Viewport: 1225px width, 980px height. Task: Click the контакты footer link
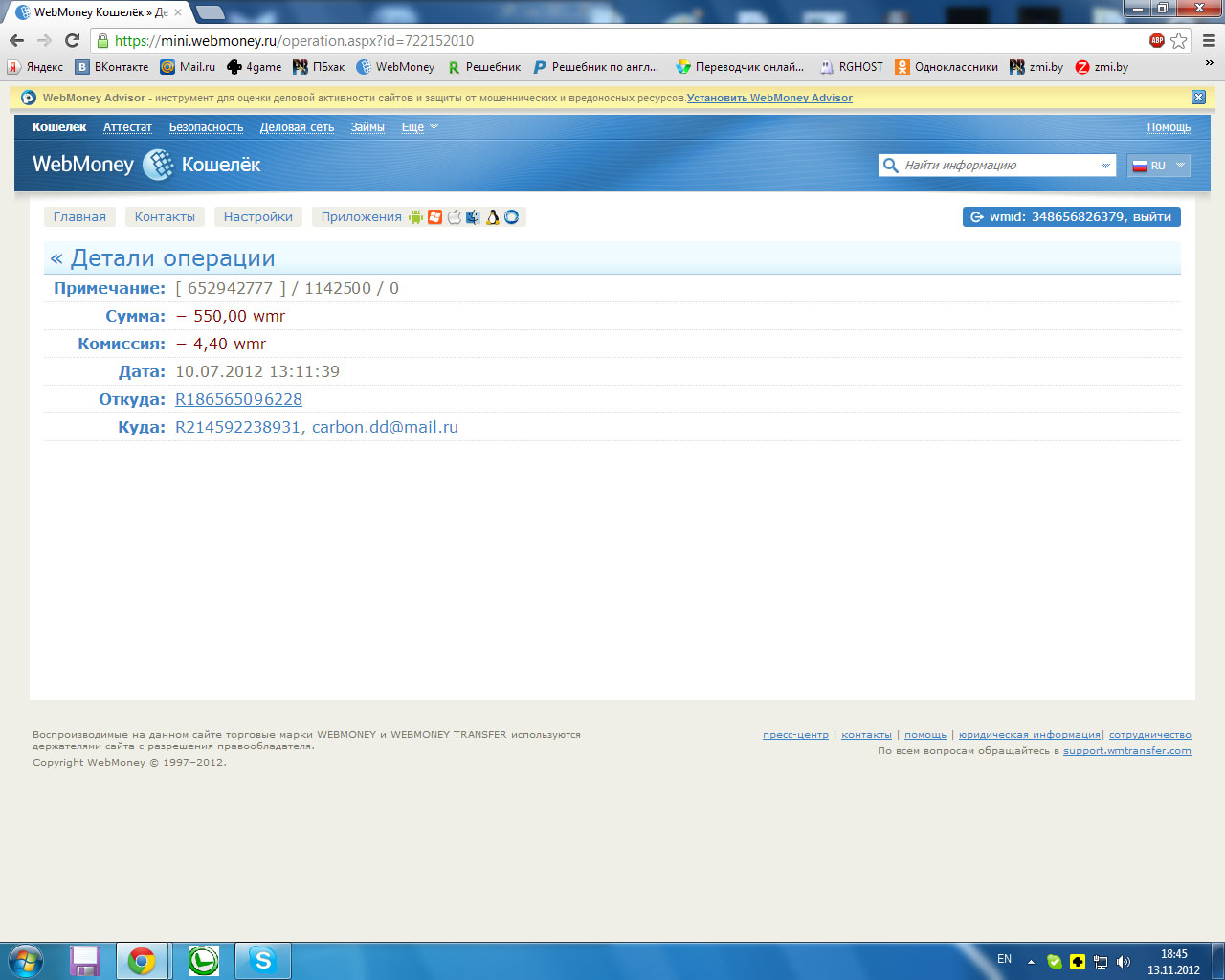pos(866,735)
